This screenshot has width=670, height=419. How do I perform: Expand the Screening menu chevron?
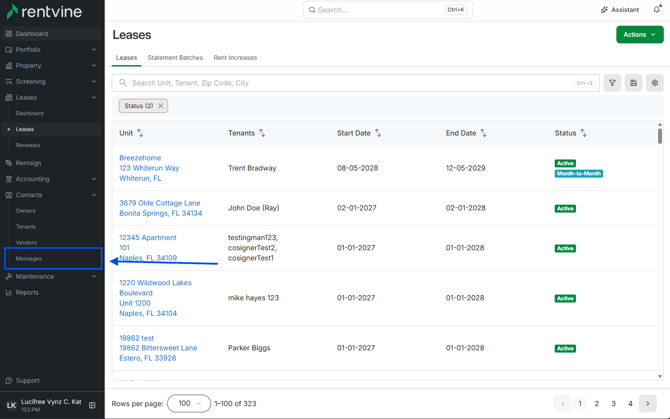94,82
